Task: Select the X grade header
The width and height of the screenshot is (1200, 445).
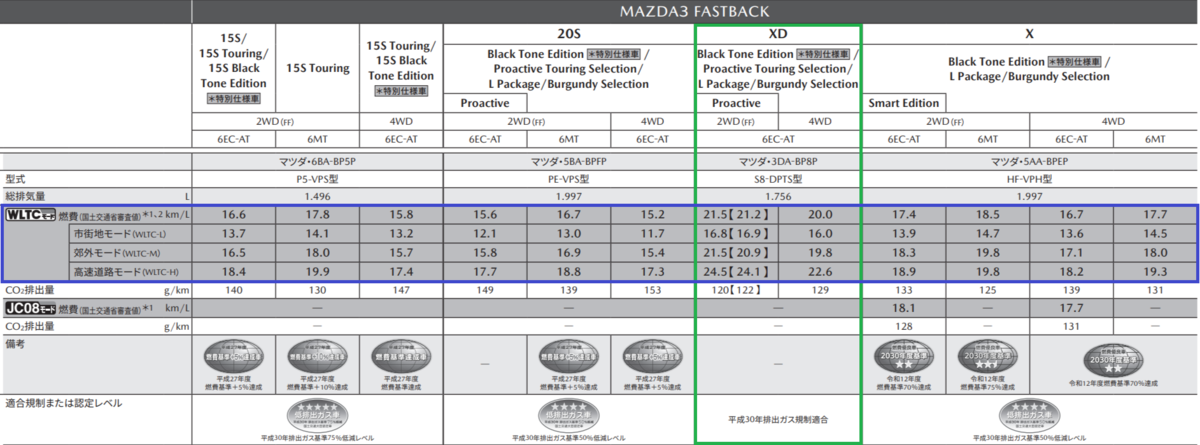Action: pos(1029,33)
